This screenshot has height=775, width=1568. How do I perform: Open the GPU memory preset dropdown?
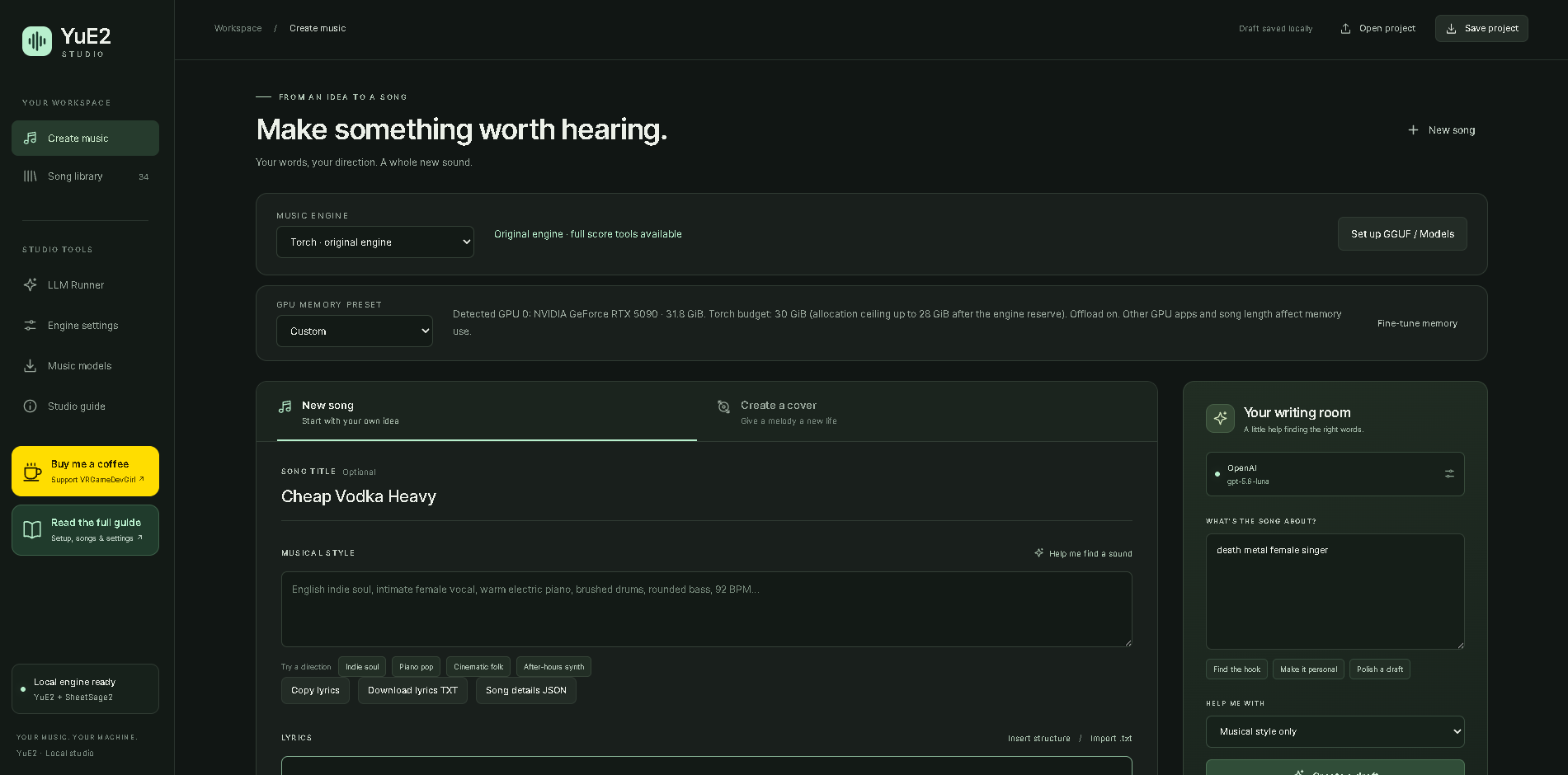[x=355, y=331]
